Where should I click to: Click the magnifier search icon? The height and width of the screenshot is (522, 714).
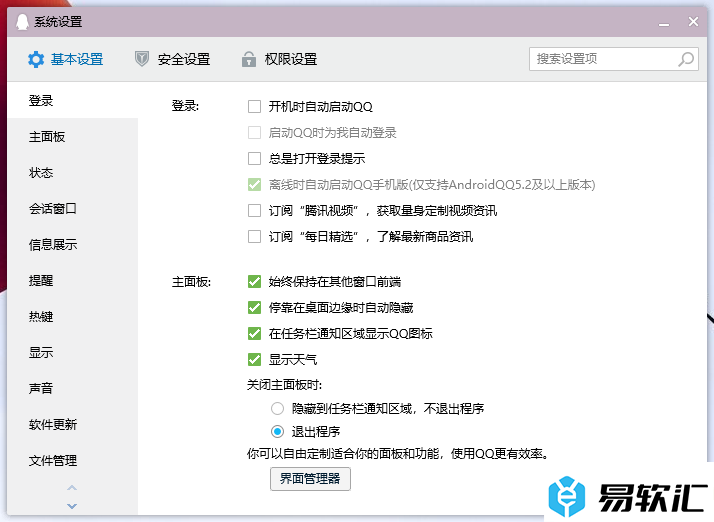point(686,59)
